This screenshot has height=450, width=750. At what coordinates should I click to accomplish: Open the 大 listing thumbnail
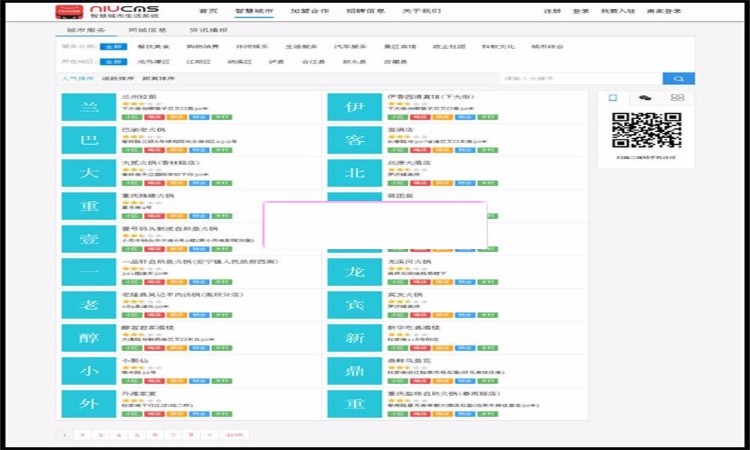tap(88, 173)
